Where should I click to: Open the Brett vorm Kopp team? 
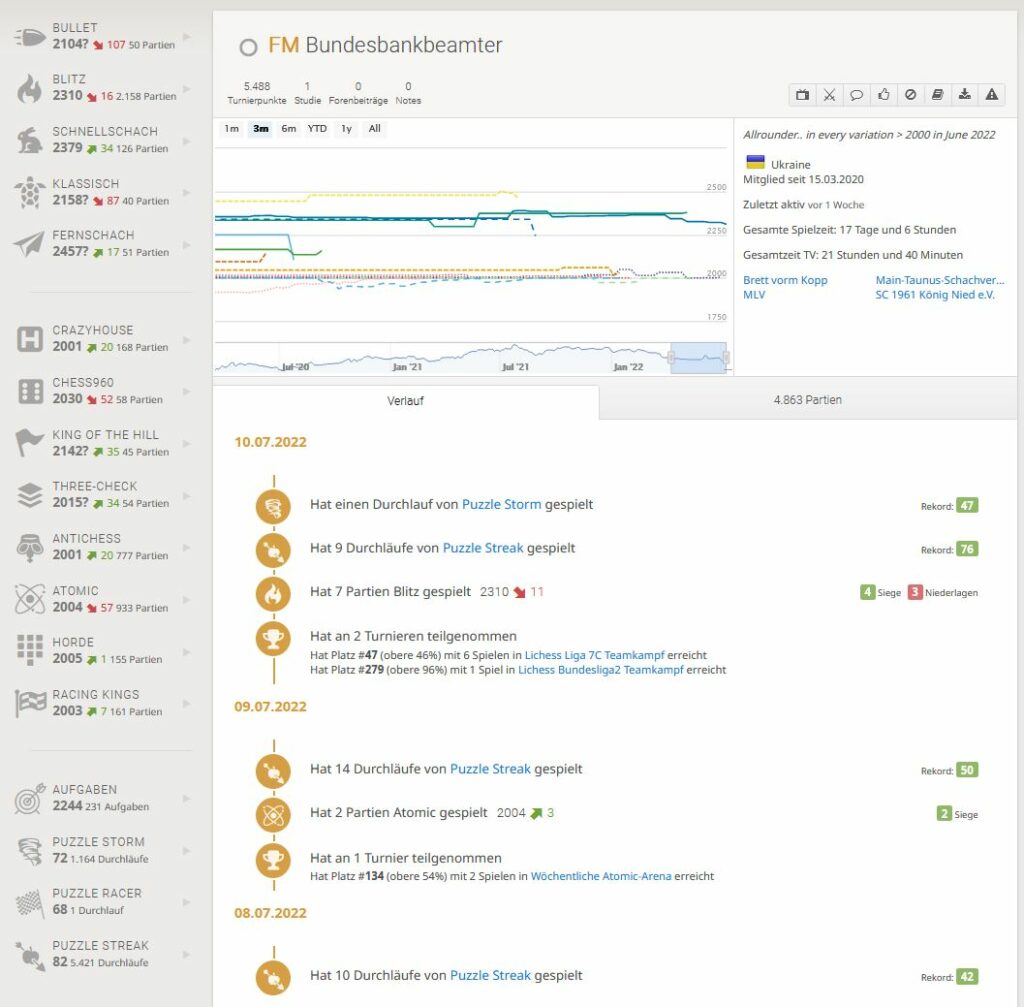coord(785,280)
